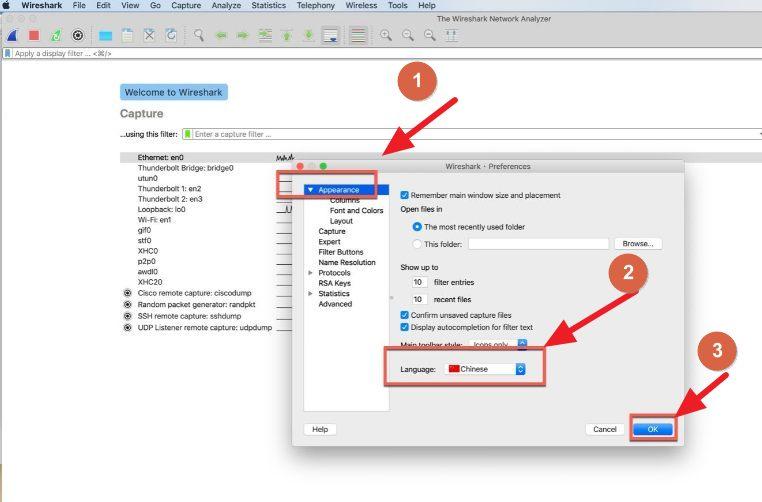
Task: Click the resize columns toolbar icon
Action: click(x=452, y=35)
